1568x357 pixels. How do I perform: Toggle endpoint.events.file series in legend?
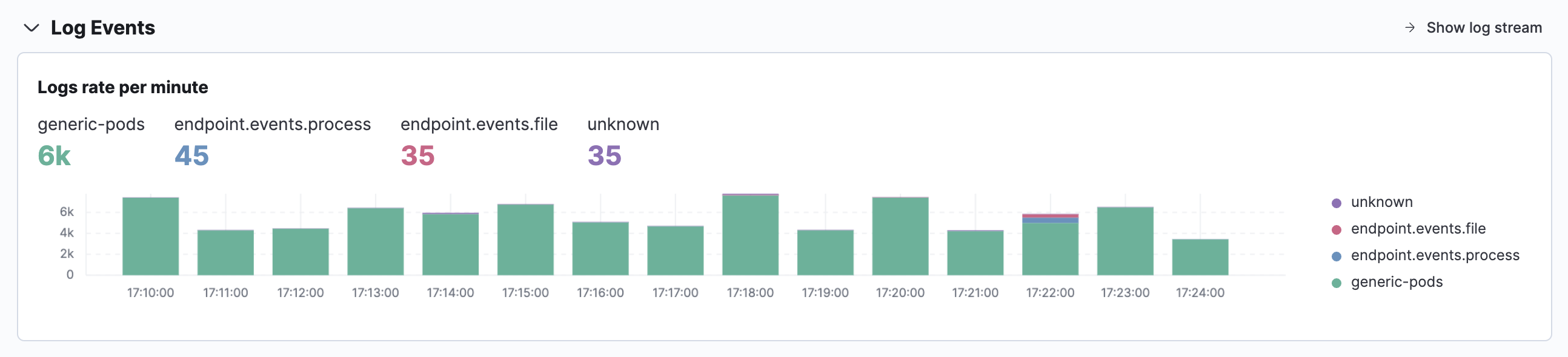click(x=1418, y=229)
